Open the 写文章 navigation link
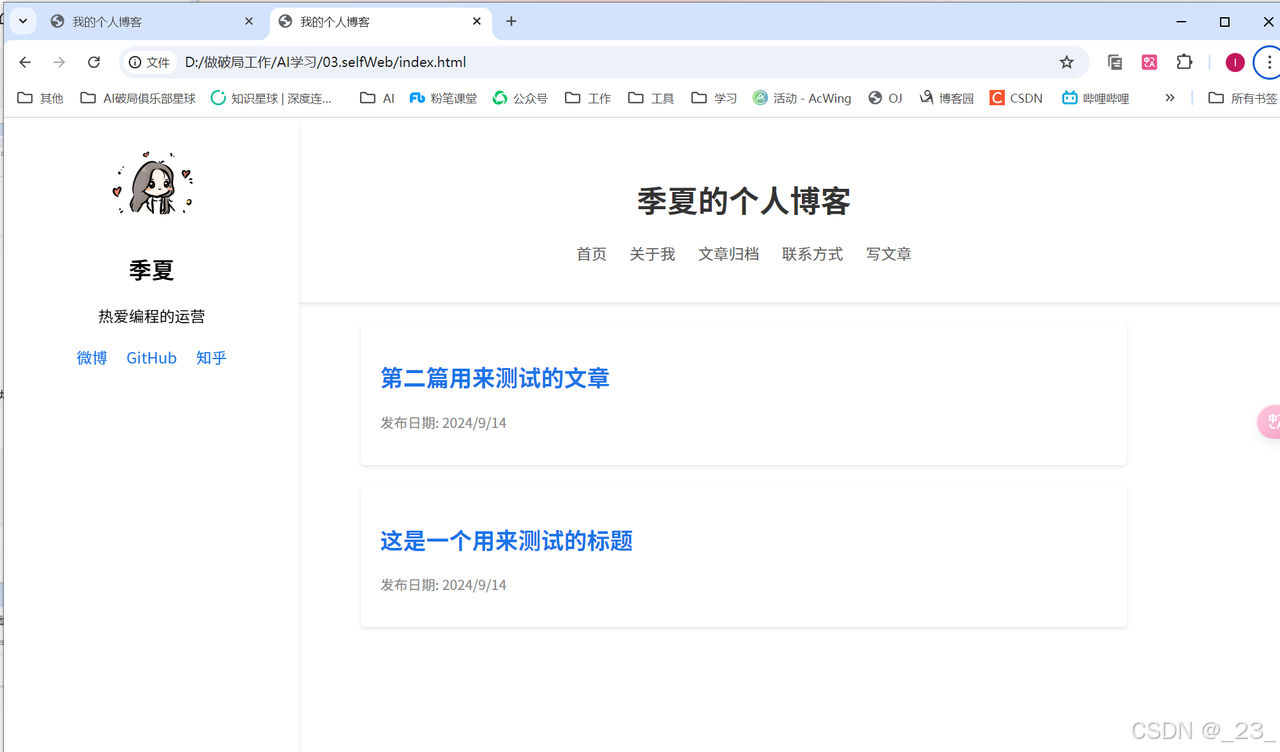The width and height of the screenshot is (1280, 752). [x=888, y=254]
